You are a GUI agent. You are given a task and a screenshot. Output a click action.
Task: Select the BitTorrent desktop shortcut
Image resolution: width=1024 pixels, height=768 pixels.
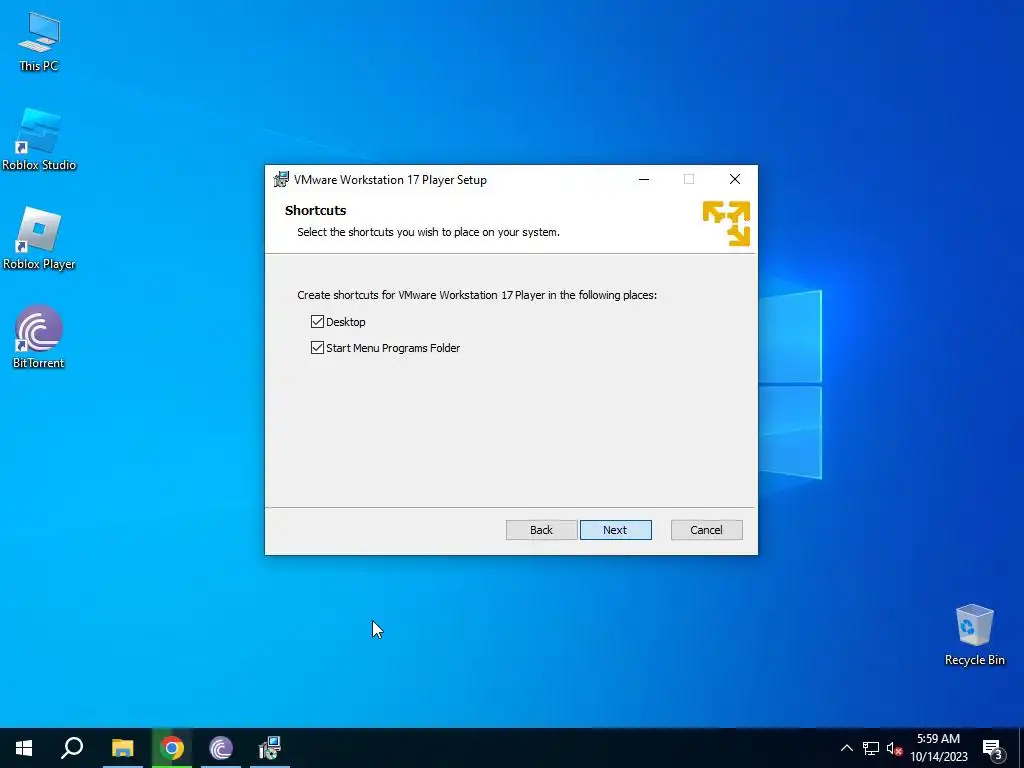[39, 337]
